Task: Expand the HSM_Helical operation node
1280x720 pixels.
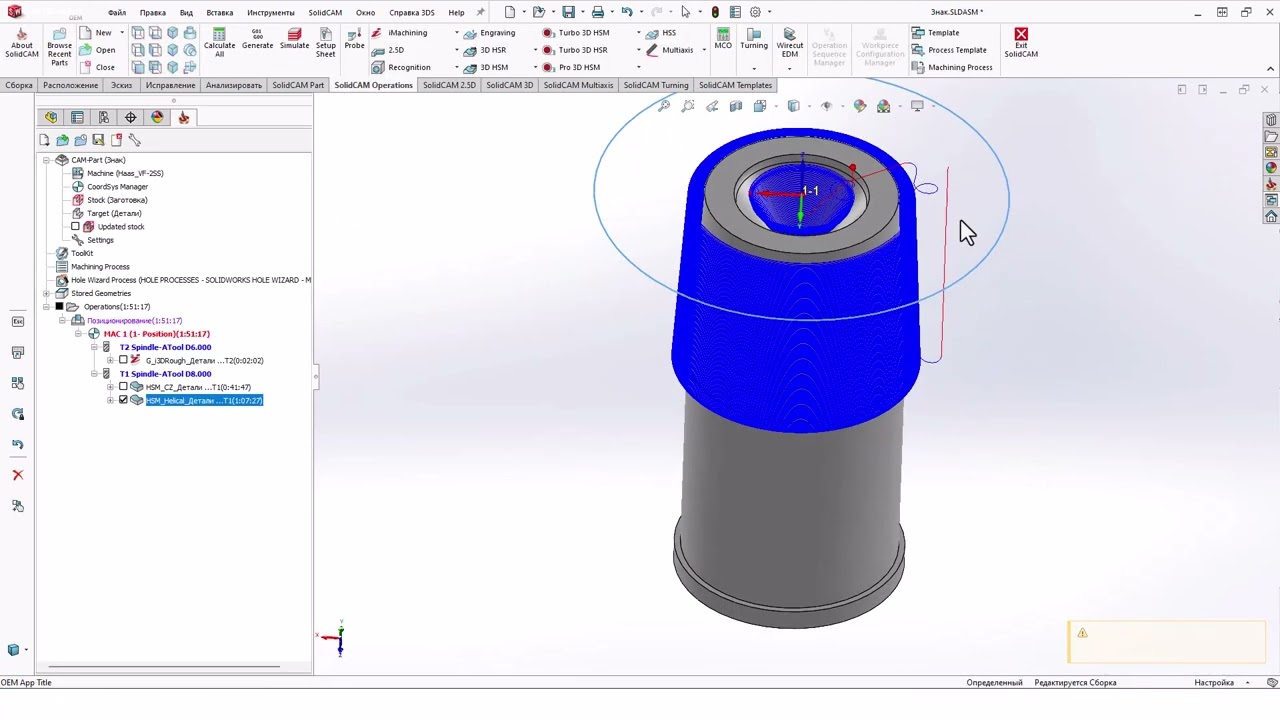Action: 111,400
